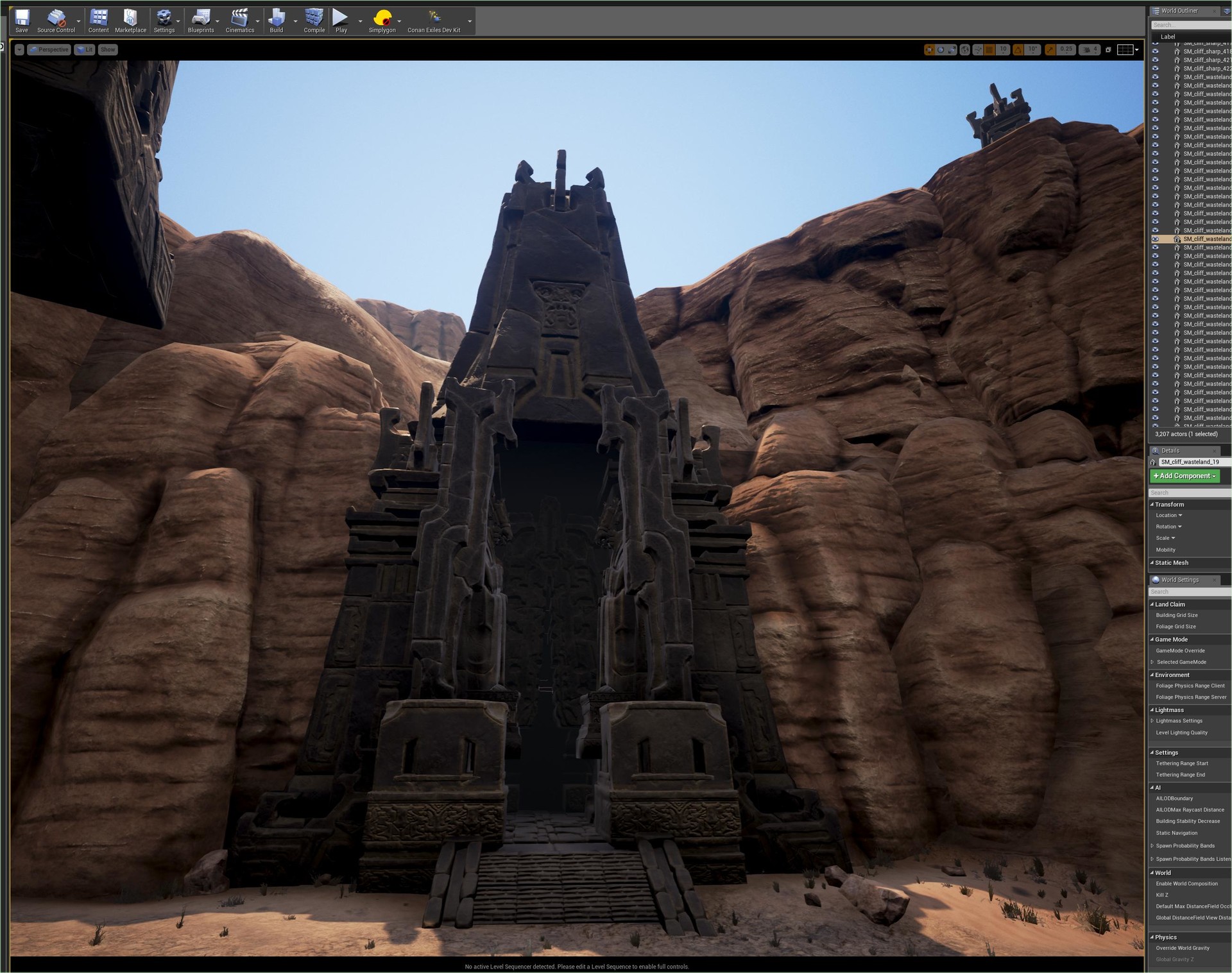Sort the outliner by the Label column header
1232x973 pixels.
click(x=1168, y=37)
